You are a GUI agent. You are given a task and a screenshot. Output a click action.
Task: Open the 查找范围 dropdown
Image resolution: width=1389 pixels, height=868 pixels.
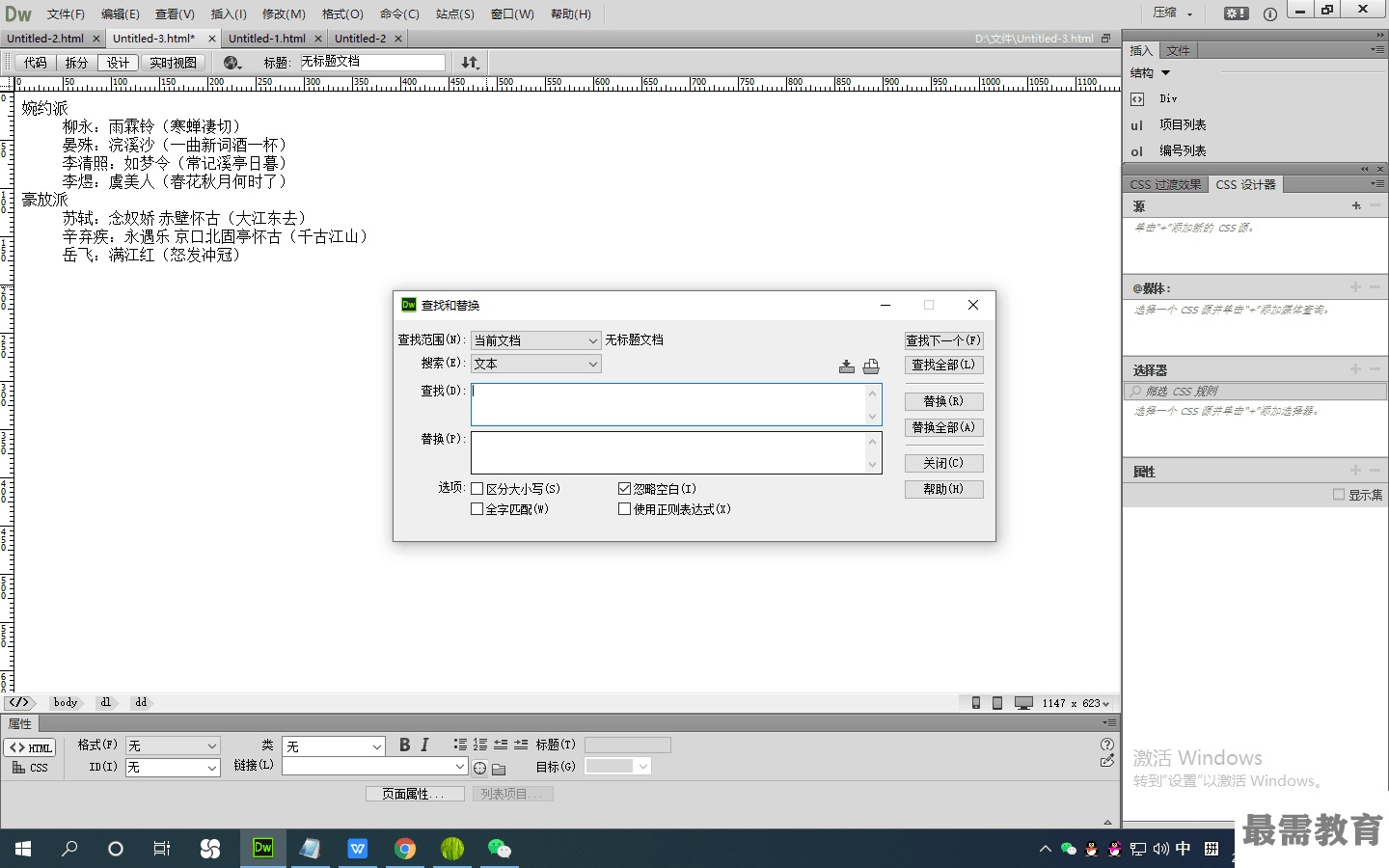tap(536, 340)
